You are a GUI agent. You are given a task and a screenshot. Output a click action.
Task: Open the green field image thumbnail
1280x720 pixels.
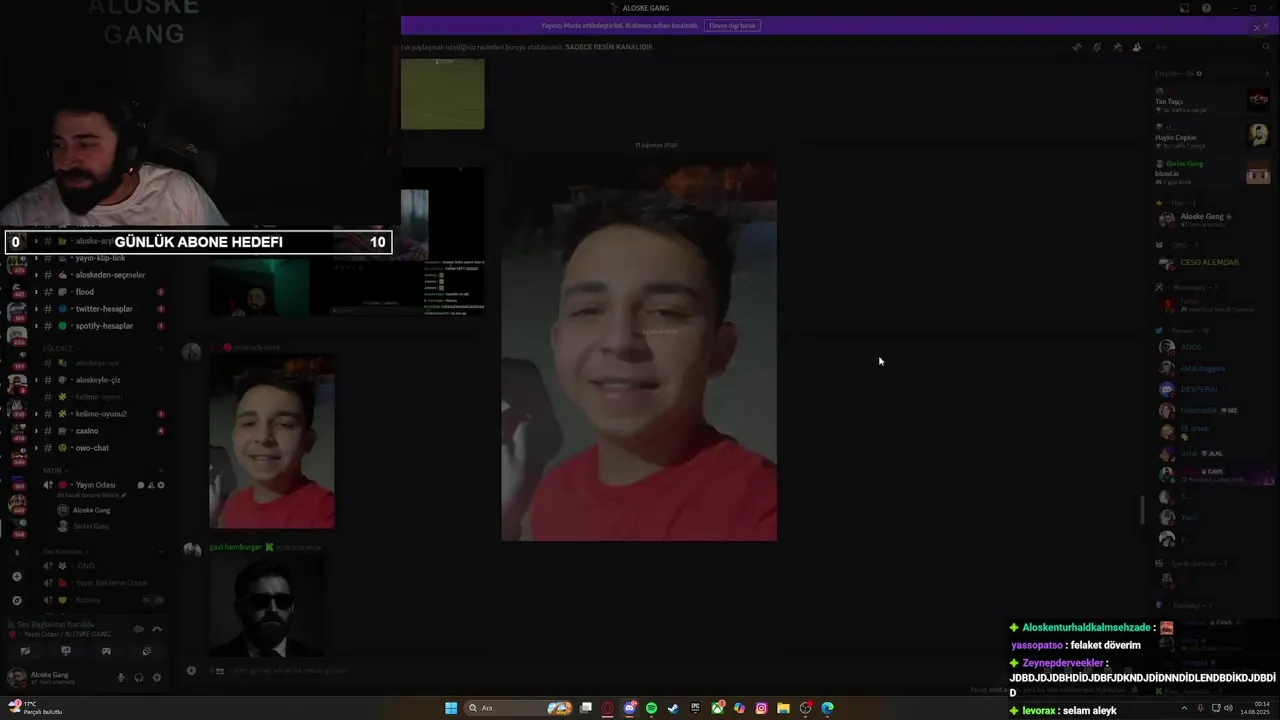(443, 94)
